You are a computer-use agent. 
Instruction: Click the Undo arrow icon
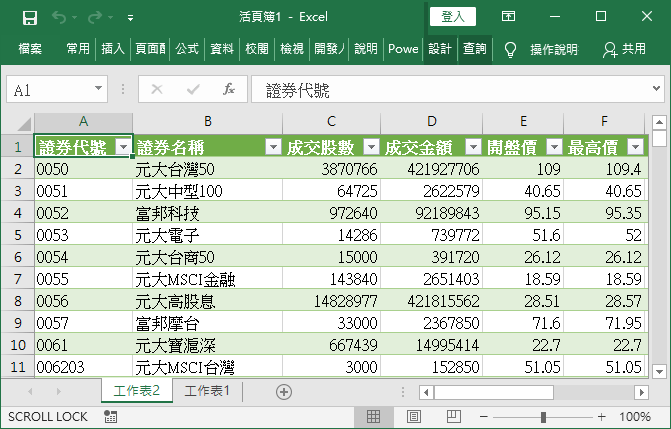59,18
